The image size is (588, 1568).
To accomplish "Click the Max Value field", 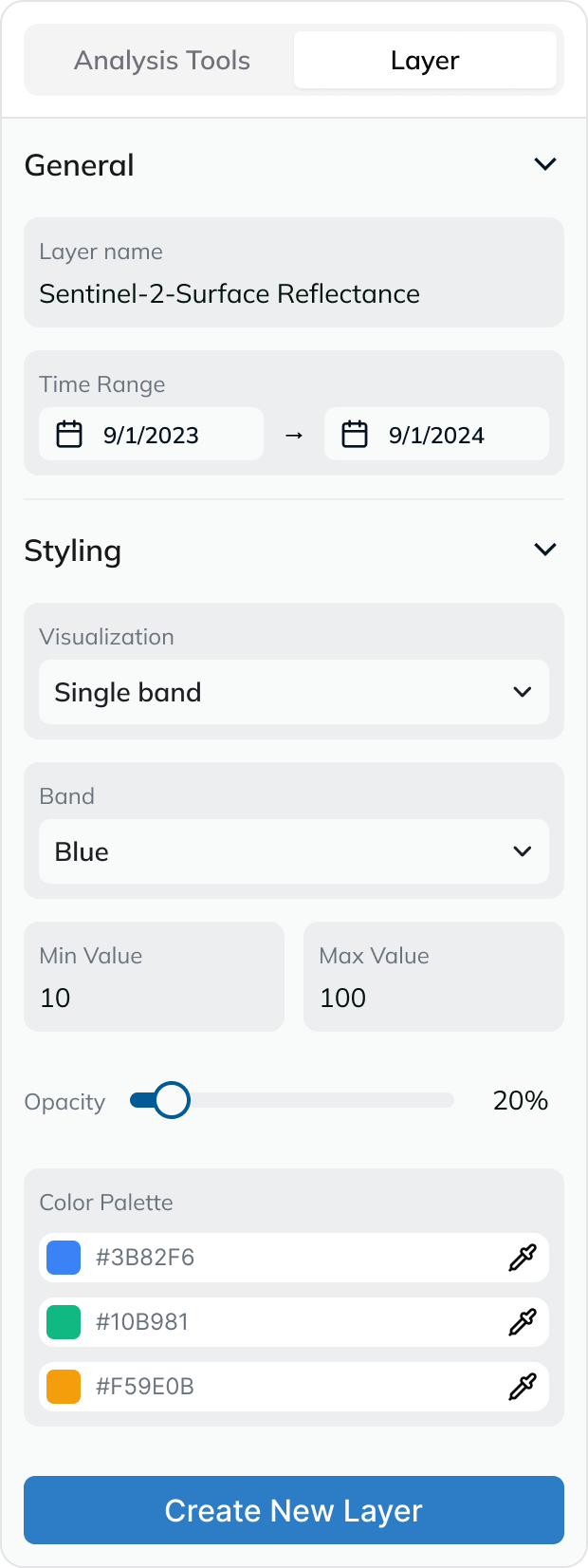I will tap(433, 997).
